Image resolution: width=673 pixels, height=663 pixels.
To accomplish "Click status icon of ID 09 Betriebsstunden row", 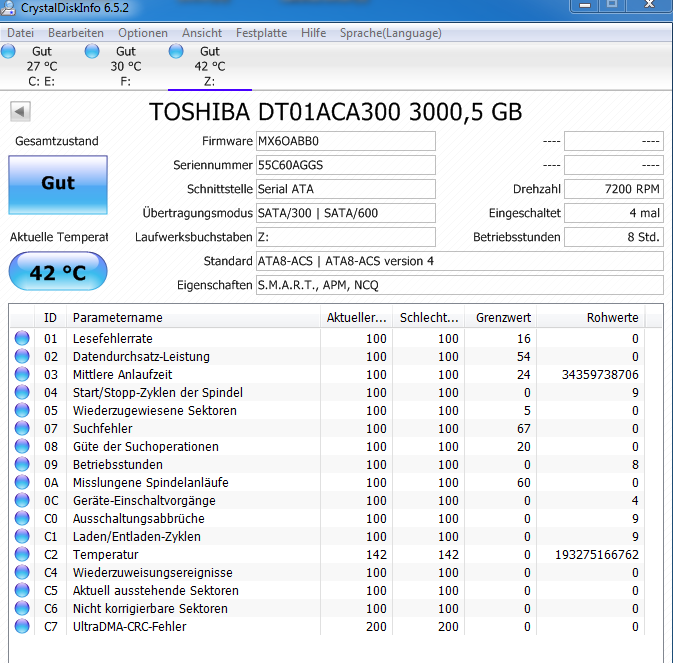I will pyautogui.click(x=22, y=464).
